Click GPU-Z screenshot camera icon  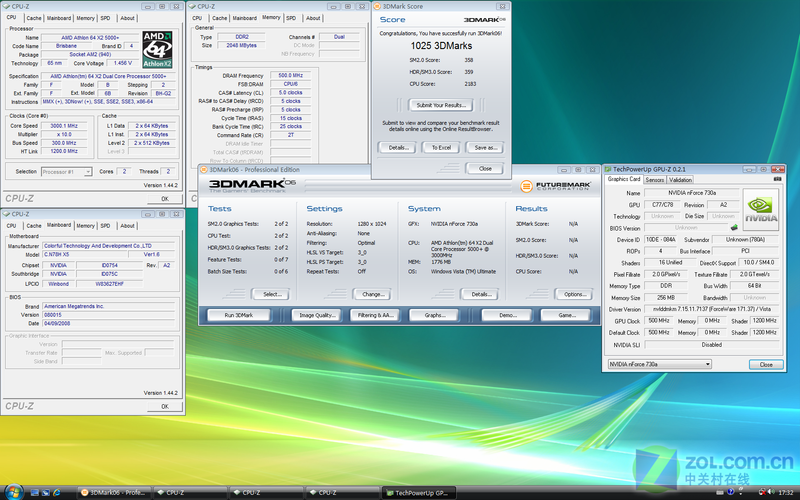777,179
